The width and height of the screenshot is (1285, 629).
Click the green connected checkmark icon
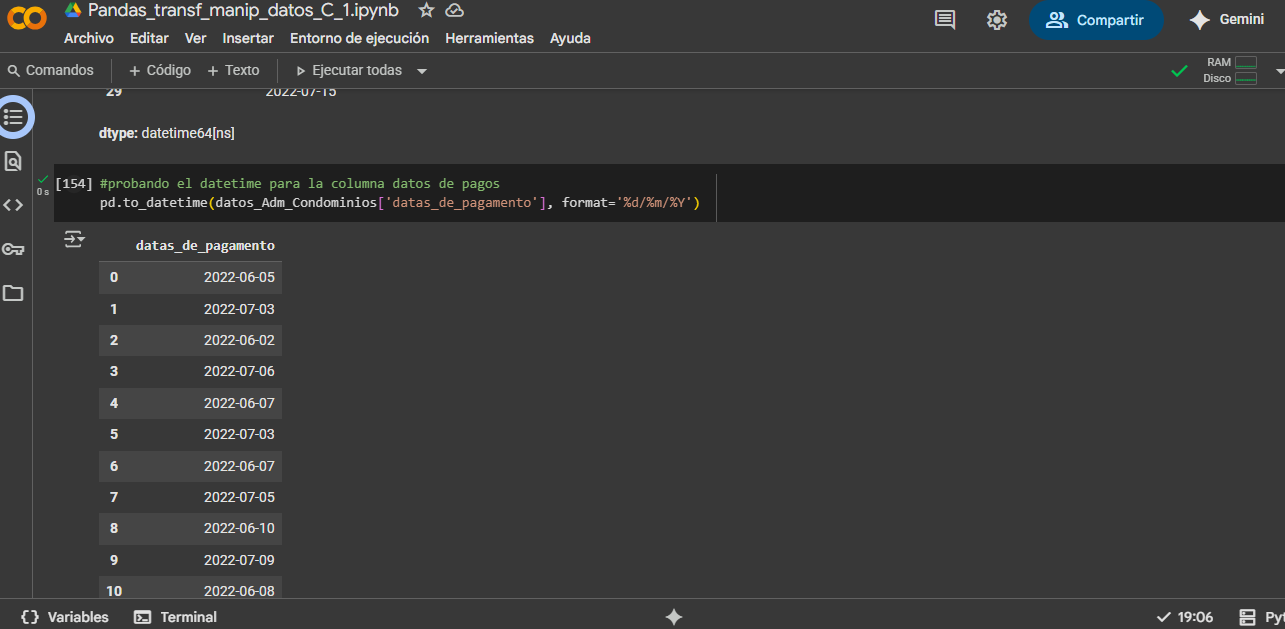(1180, 71)
